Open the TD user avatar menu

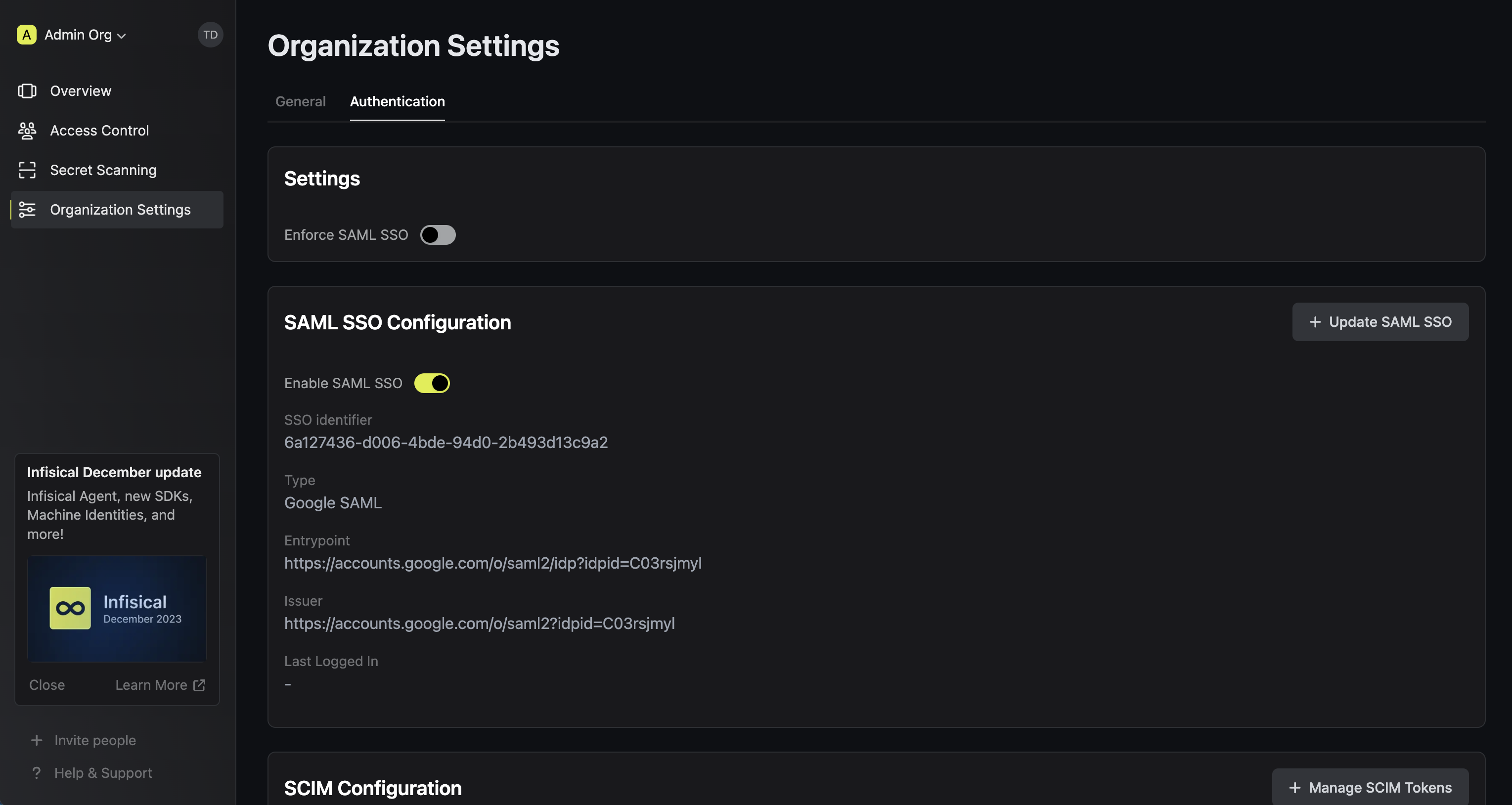click(x=210, y=35)
